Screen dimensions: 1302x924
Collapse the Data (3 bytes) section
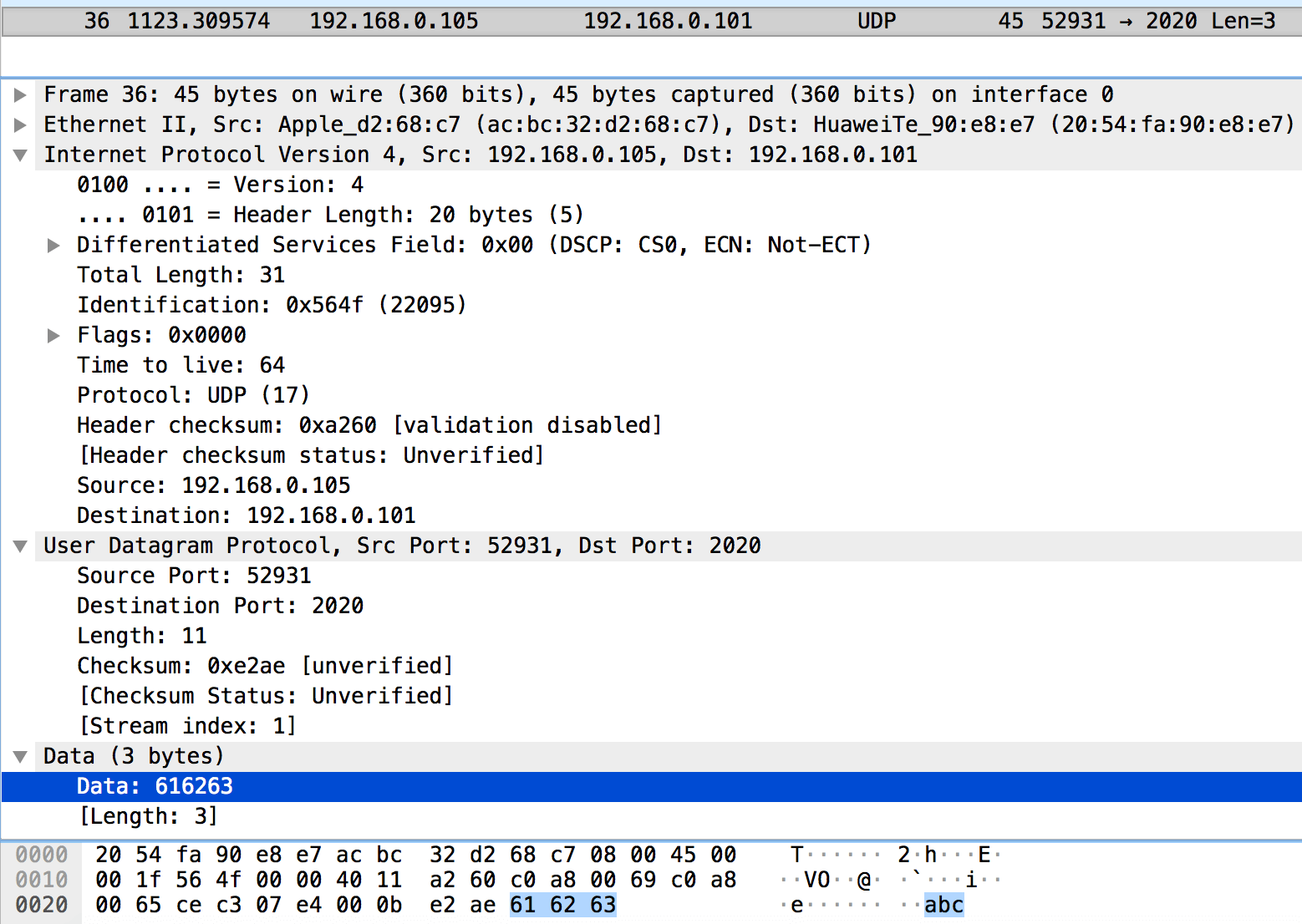click(x=21, y=757)
